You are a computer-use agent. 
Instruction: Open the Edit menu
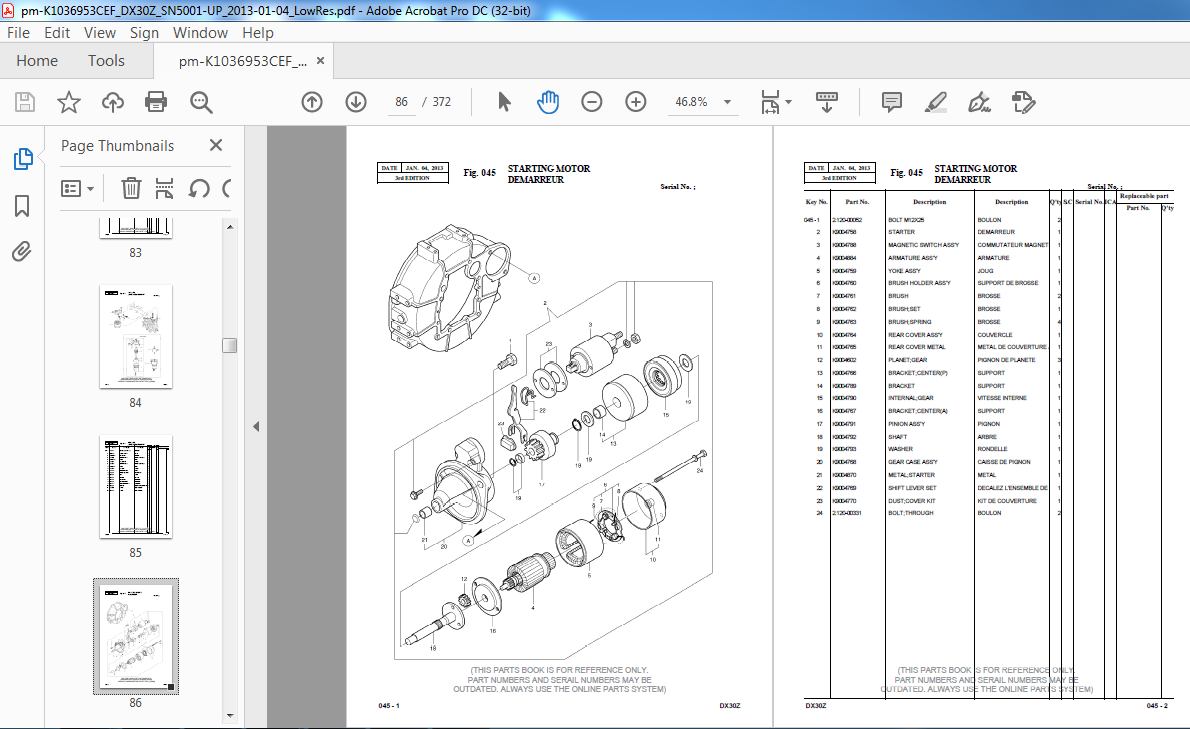tap(57, 33)
